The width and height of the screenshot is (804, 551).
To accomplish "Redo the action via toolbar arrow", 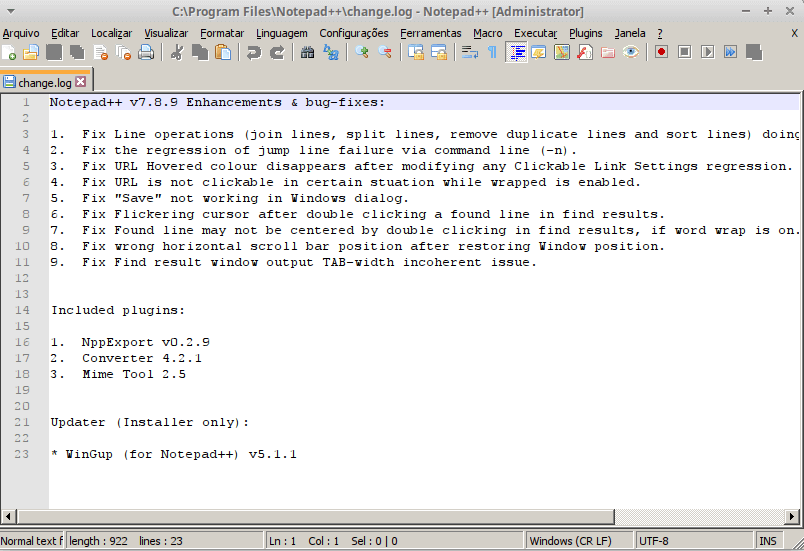I will click(x=277, y=52).
